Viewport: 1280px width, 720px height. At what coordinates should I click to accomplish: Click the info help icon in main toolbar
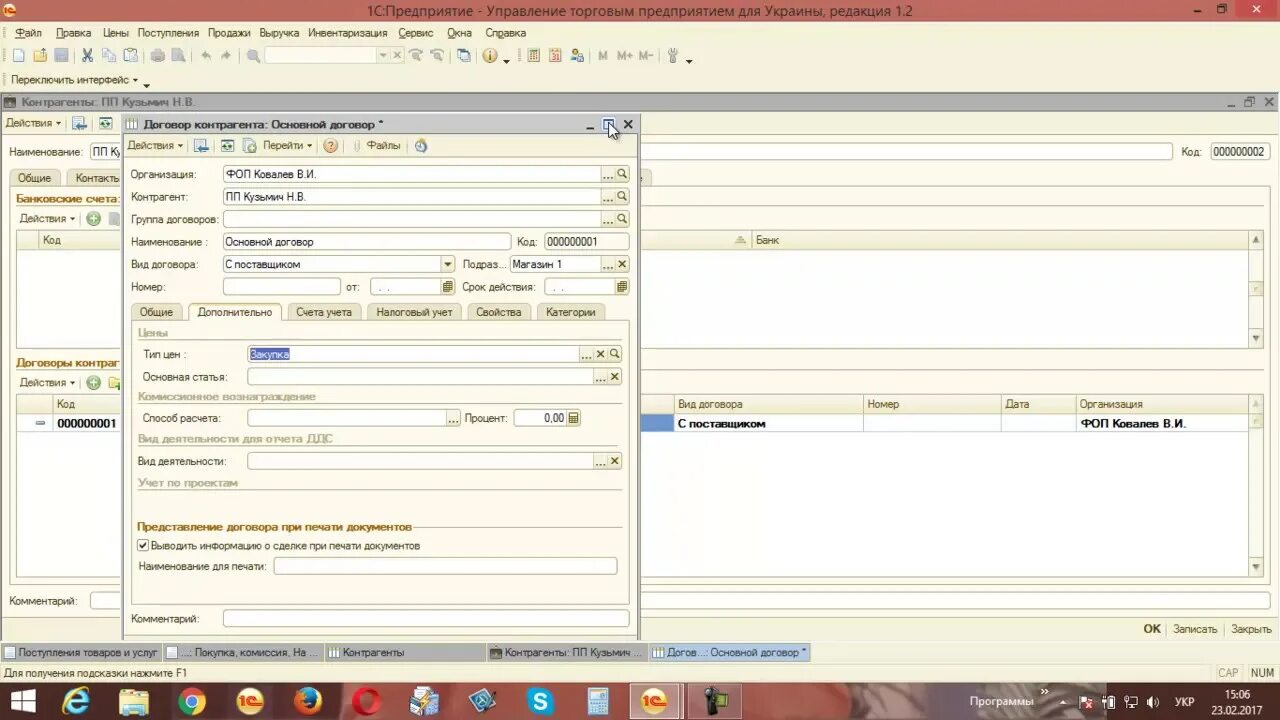click(x=490, y=56)
